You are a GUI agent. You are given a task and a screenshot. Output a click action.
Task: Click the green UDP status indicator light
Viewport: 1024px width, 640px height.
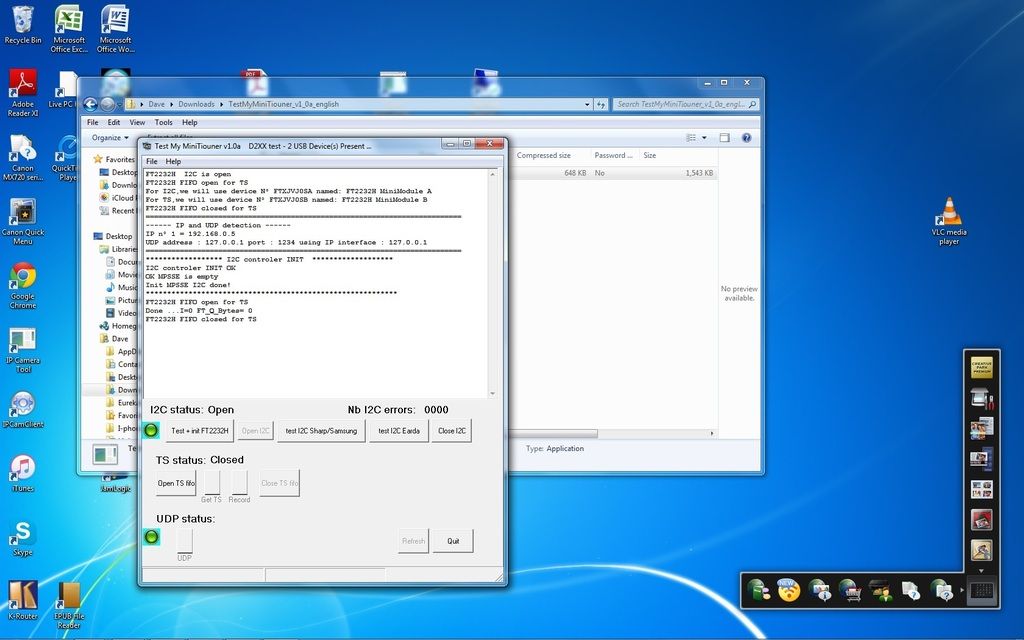pos(152,537)
